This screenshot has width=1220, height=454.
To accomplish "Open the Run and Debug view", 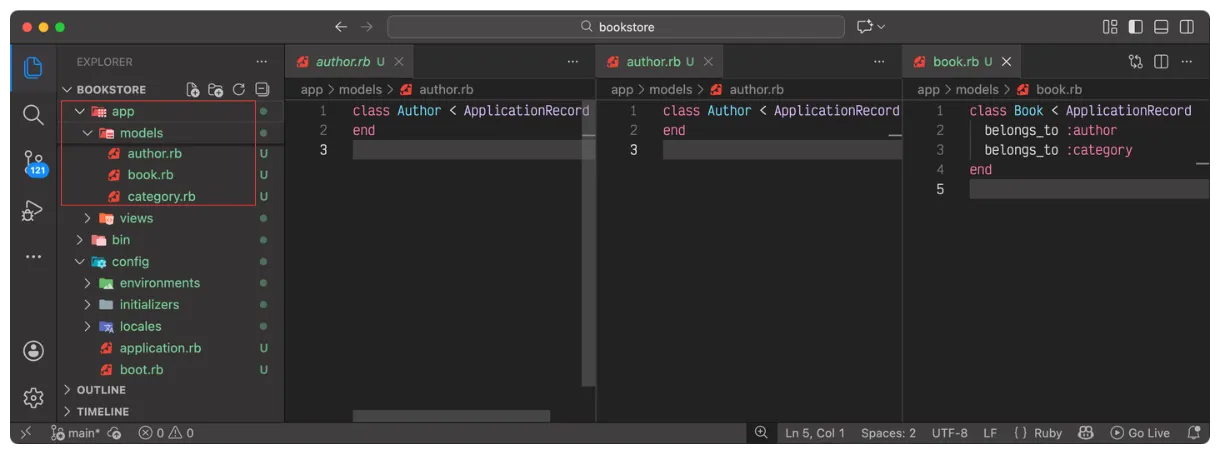I will 33,210.
